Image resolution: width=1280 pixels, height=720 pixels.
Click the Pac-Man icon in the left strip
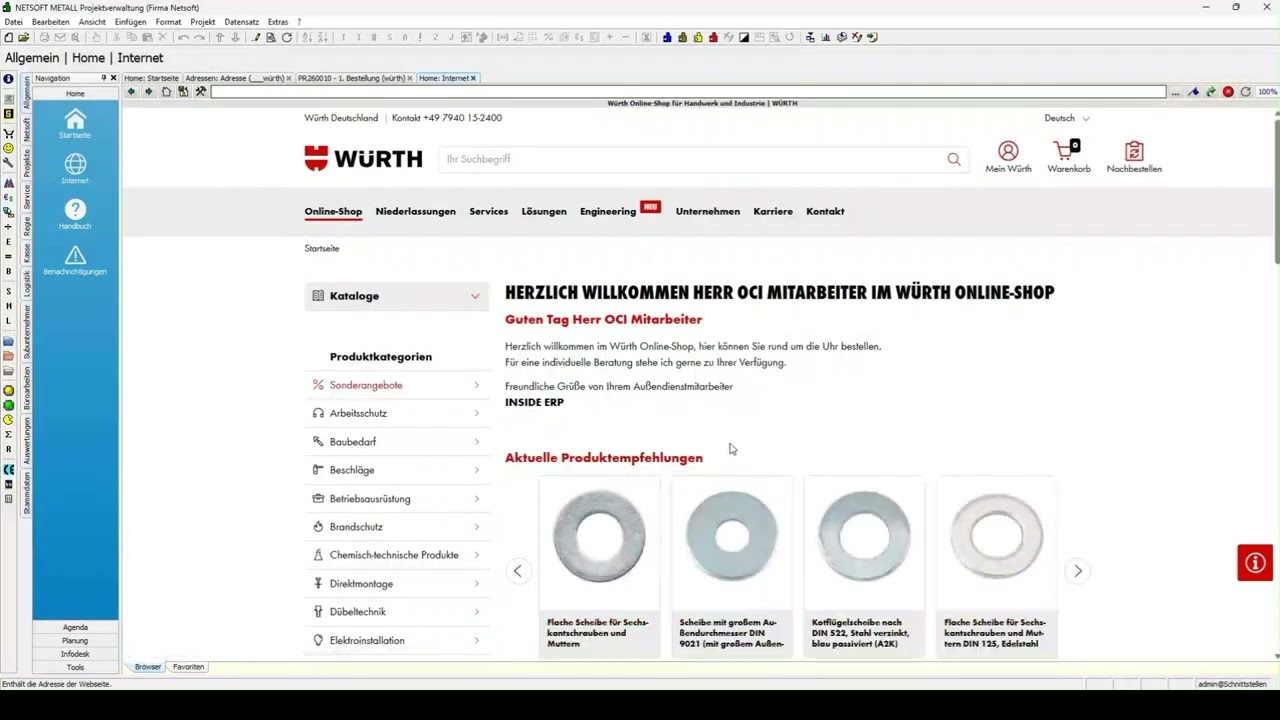(x=9, y=420)
